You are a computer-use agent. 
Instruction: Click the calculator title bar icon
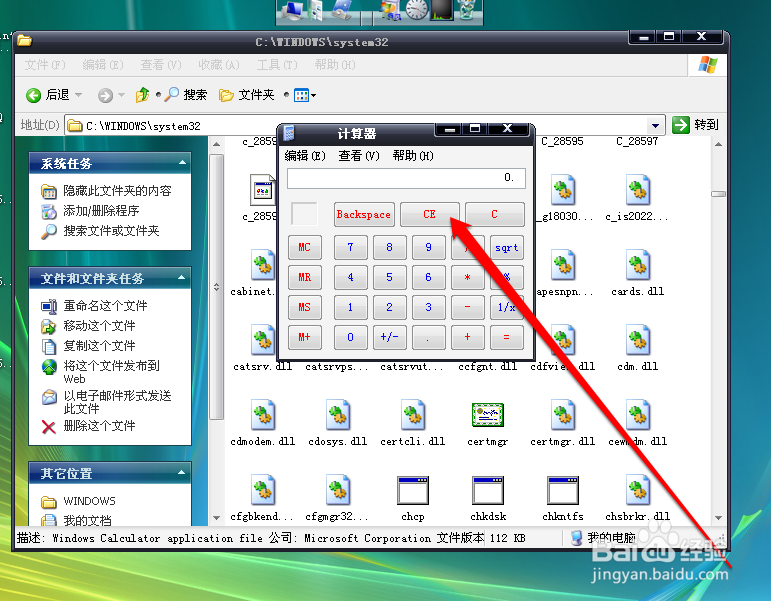pos(289,133)
